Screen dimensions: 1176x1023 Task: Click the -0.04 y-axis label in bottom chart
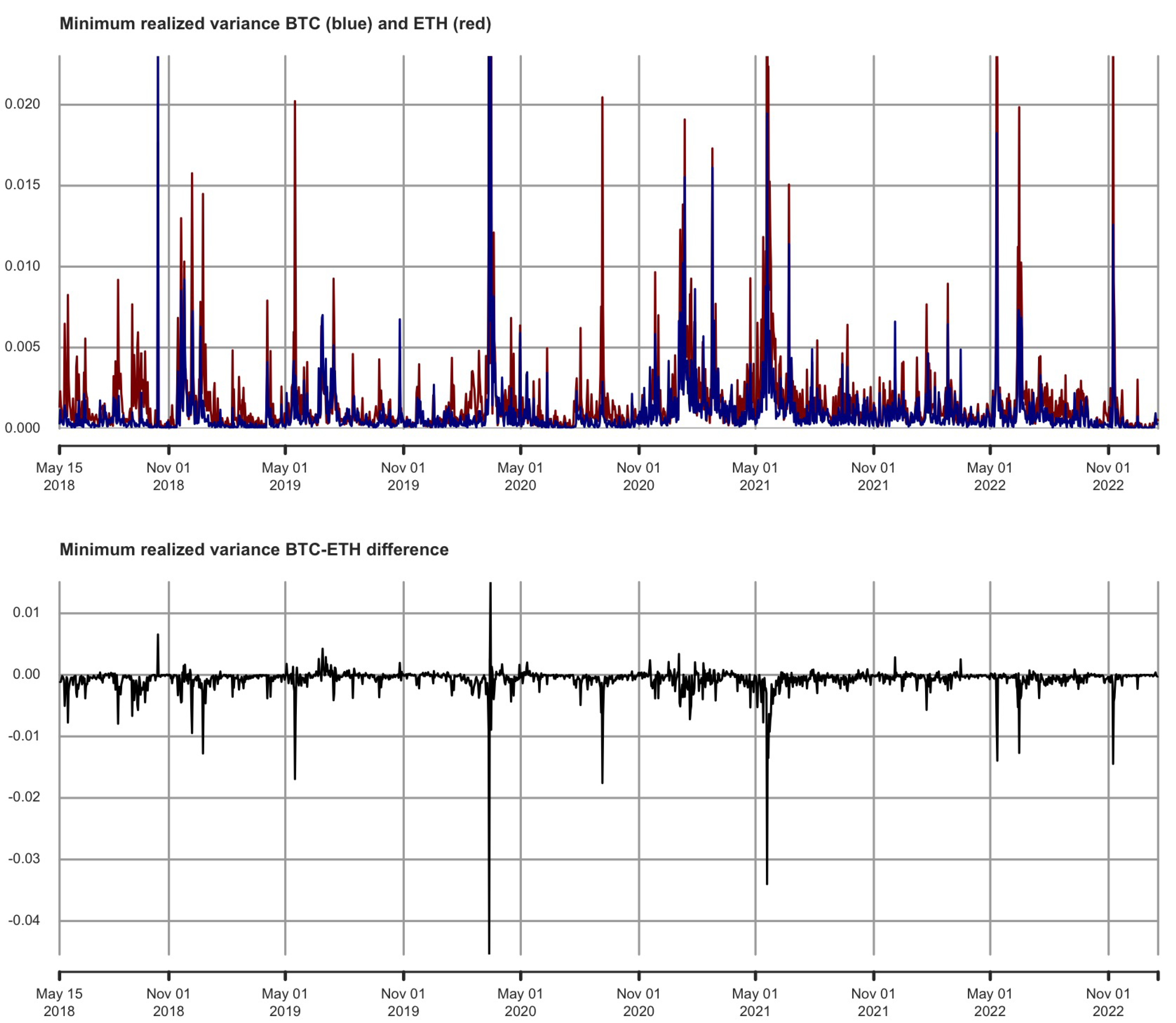tap(24, 920)
